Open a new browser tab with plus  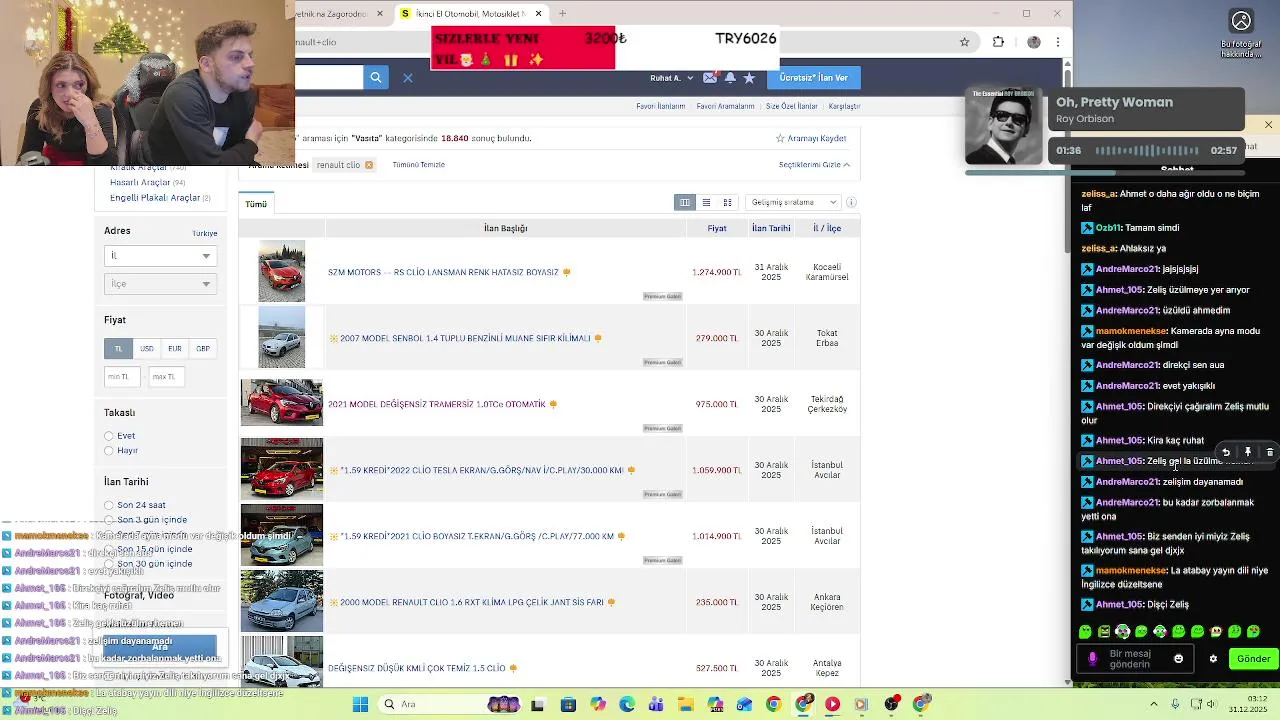pos(562,13)
